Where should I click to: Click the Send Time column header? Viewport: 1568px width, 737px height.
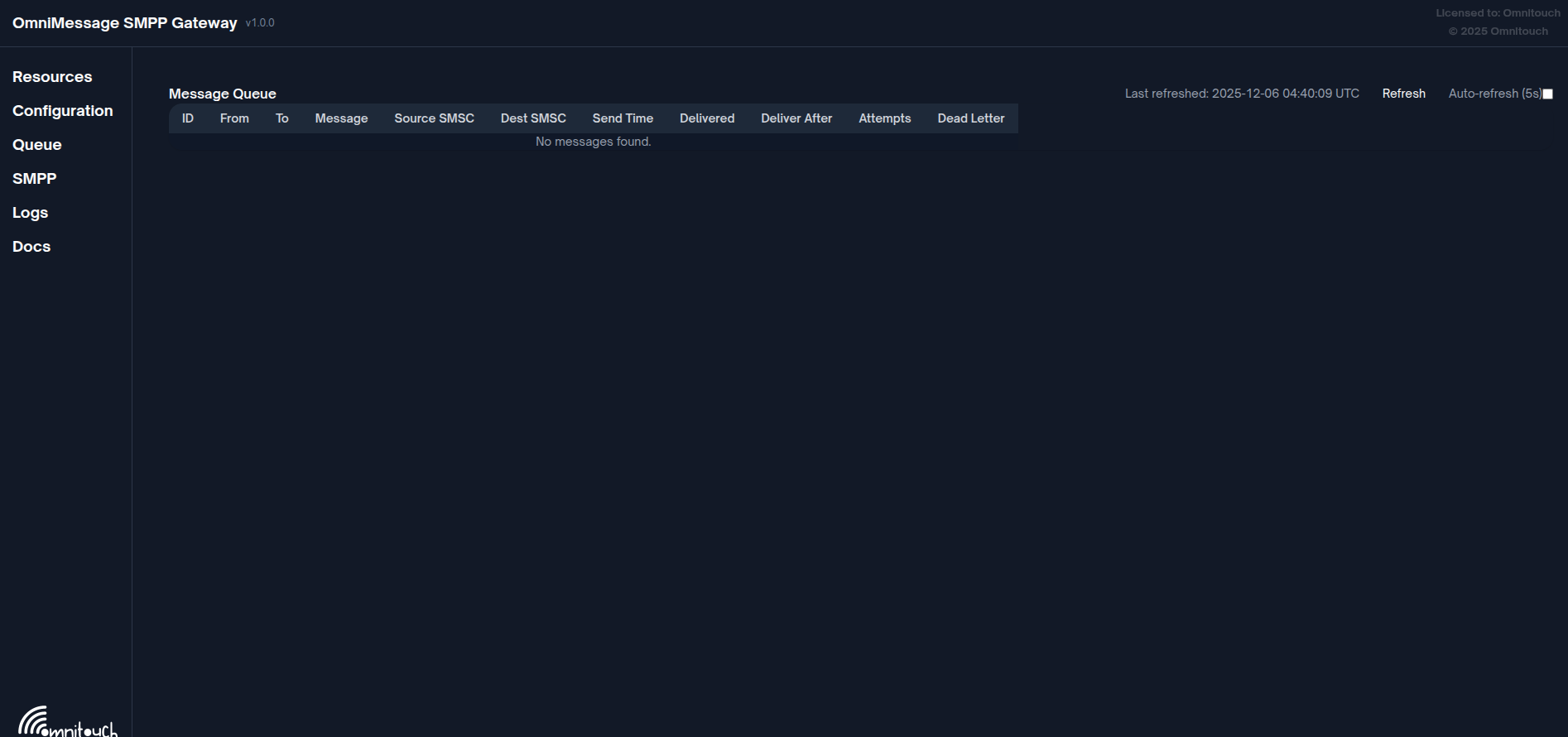click(623, 118)
